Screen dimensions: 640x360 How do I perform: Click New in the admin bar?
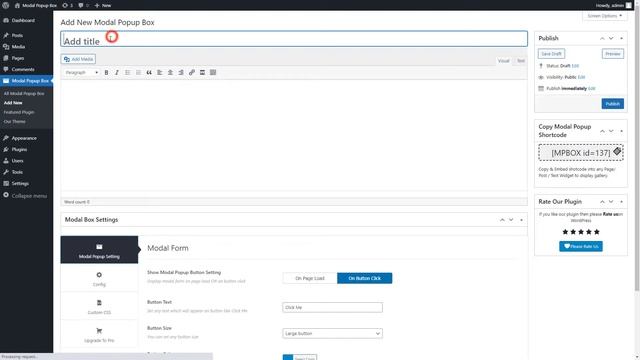click(103, 5)
